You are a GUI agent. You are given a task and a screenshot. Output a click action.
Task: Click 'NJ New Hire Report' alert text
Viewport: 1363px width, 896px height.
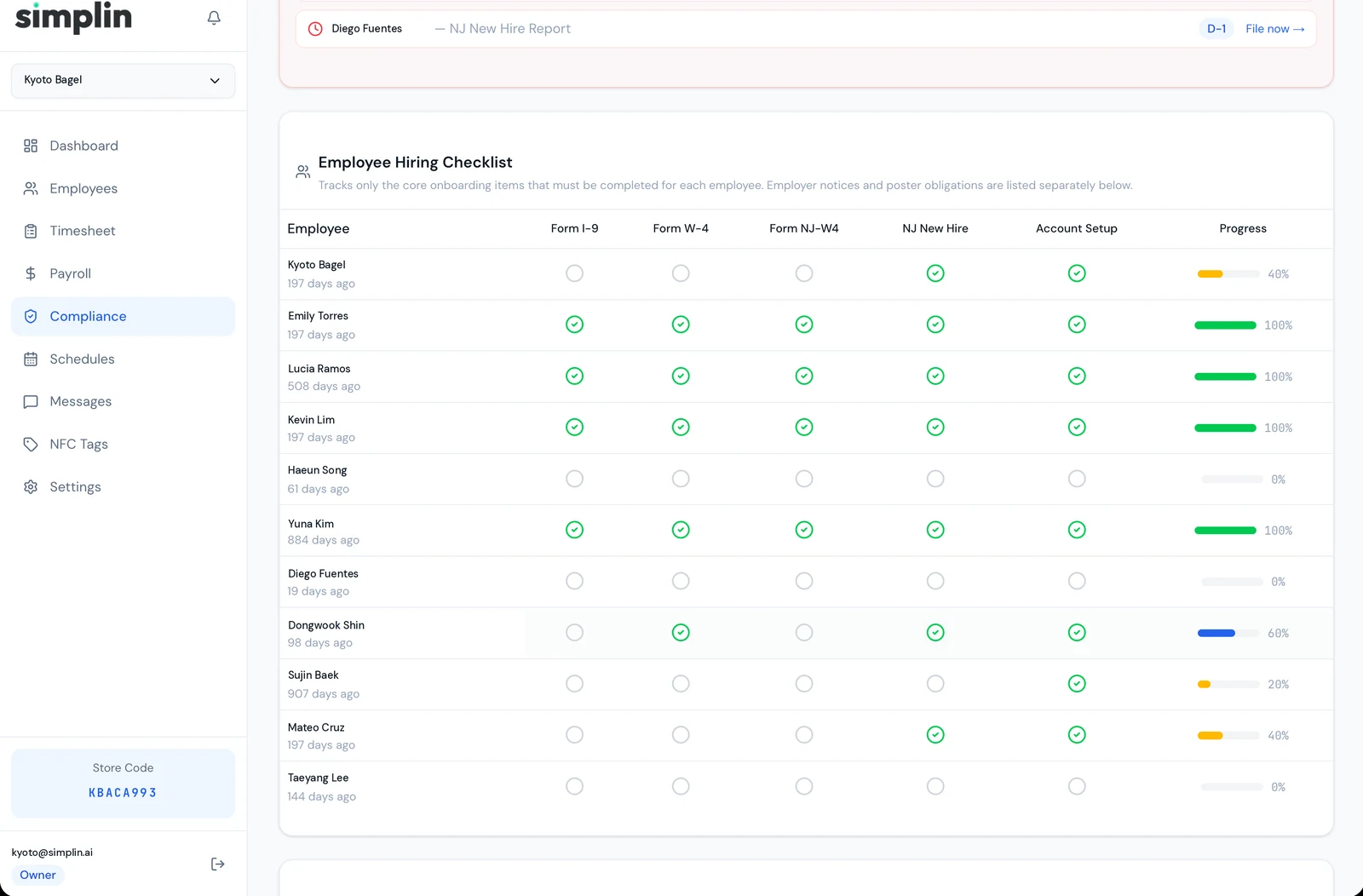click(509, 29)
